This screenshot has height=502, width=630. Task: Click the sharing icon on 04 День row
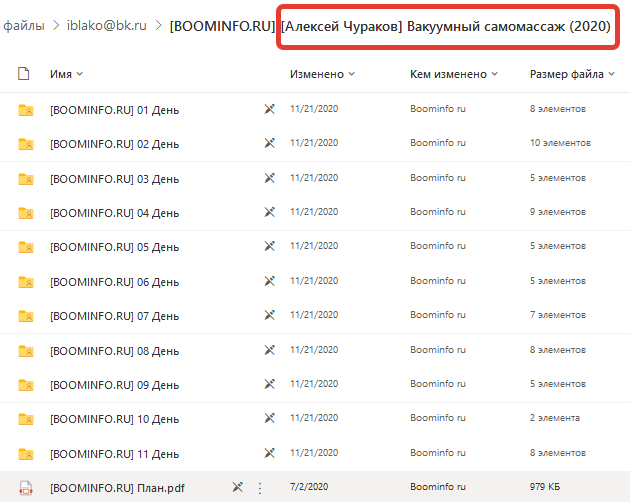point(270,212)
